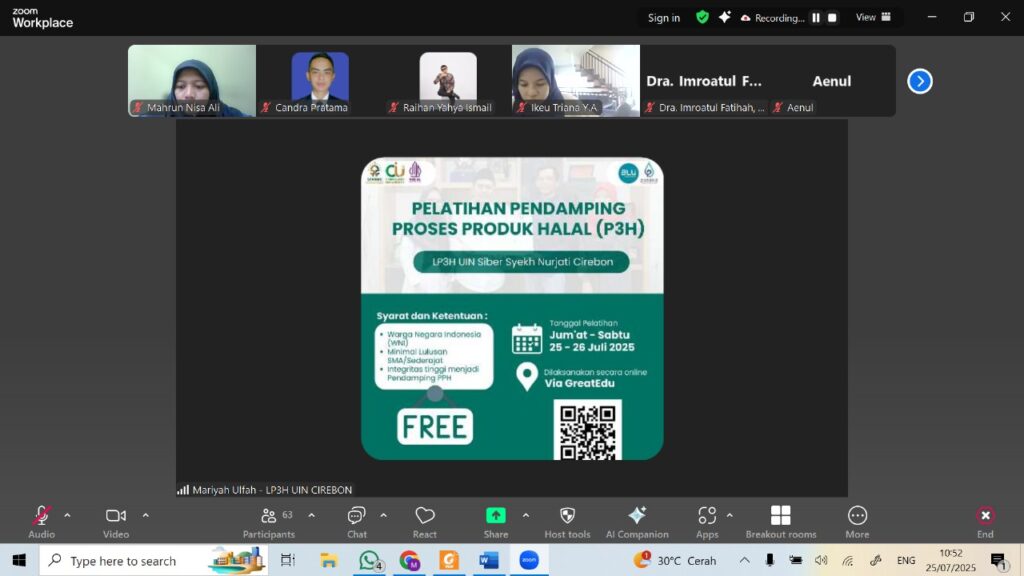Open the React emoji menu
The height and width of the screenshot is (576, 1024).
pos(425,521)
